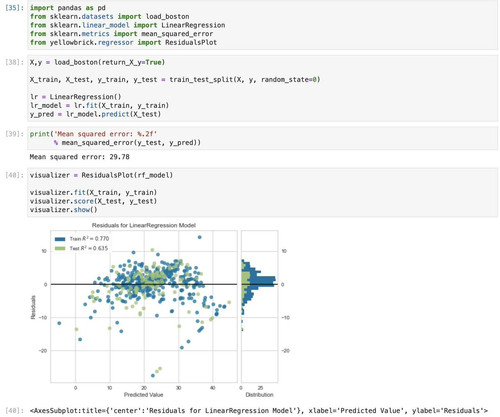Image resolution: width=500 pixels, height=417 pixels.
Task: Click the visualizer.fit(X_train, y_train) line
Action: click(93, 193)
